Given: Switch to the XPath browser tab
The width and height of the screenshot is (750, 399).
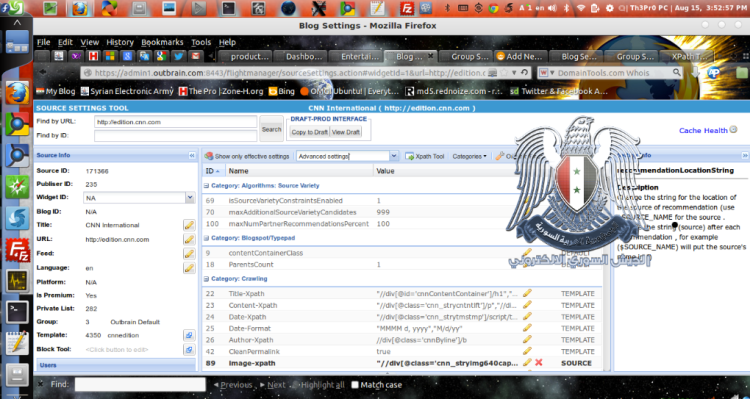Looking at the screenshot, I should click(686, 56).
